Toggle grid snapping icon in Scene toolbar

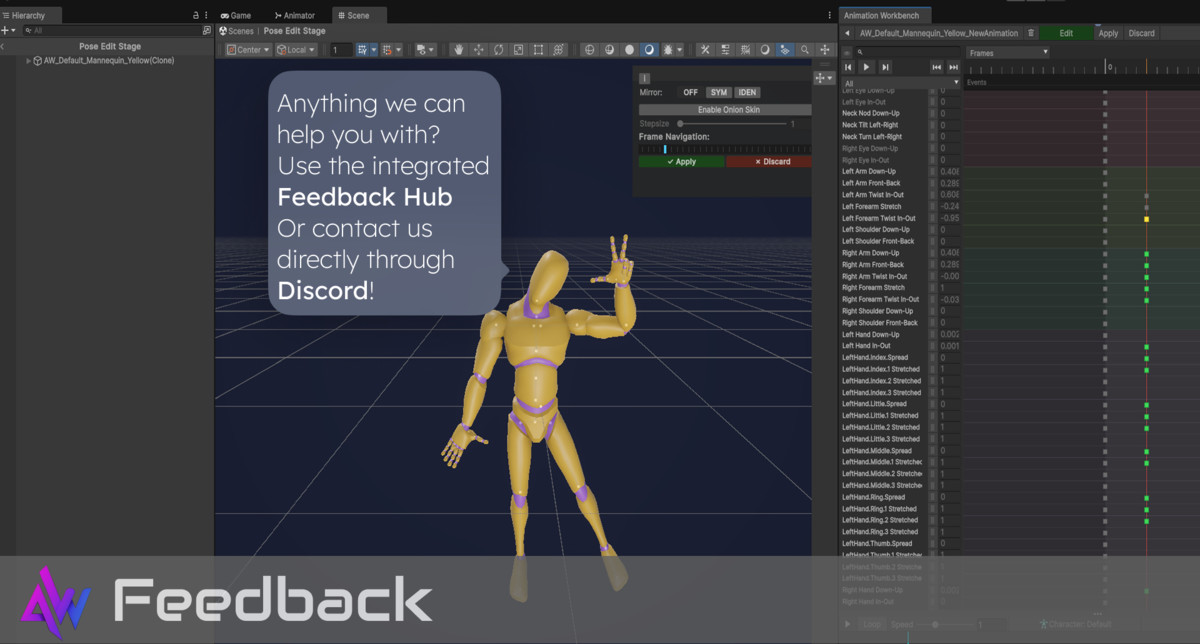tap(363, 50)
